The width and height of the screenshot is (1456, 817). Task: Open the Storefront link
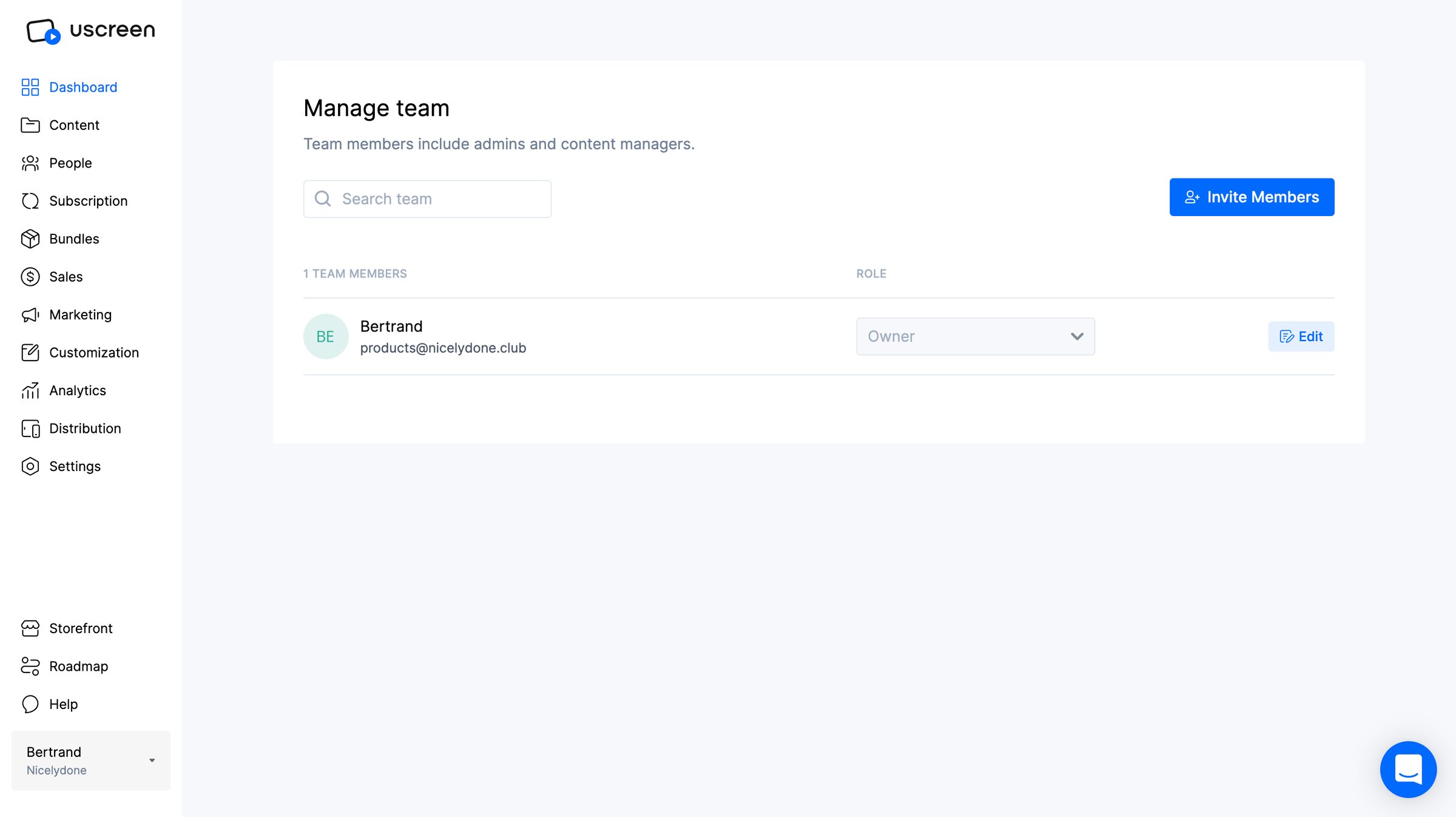[81, 628]
